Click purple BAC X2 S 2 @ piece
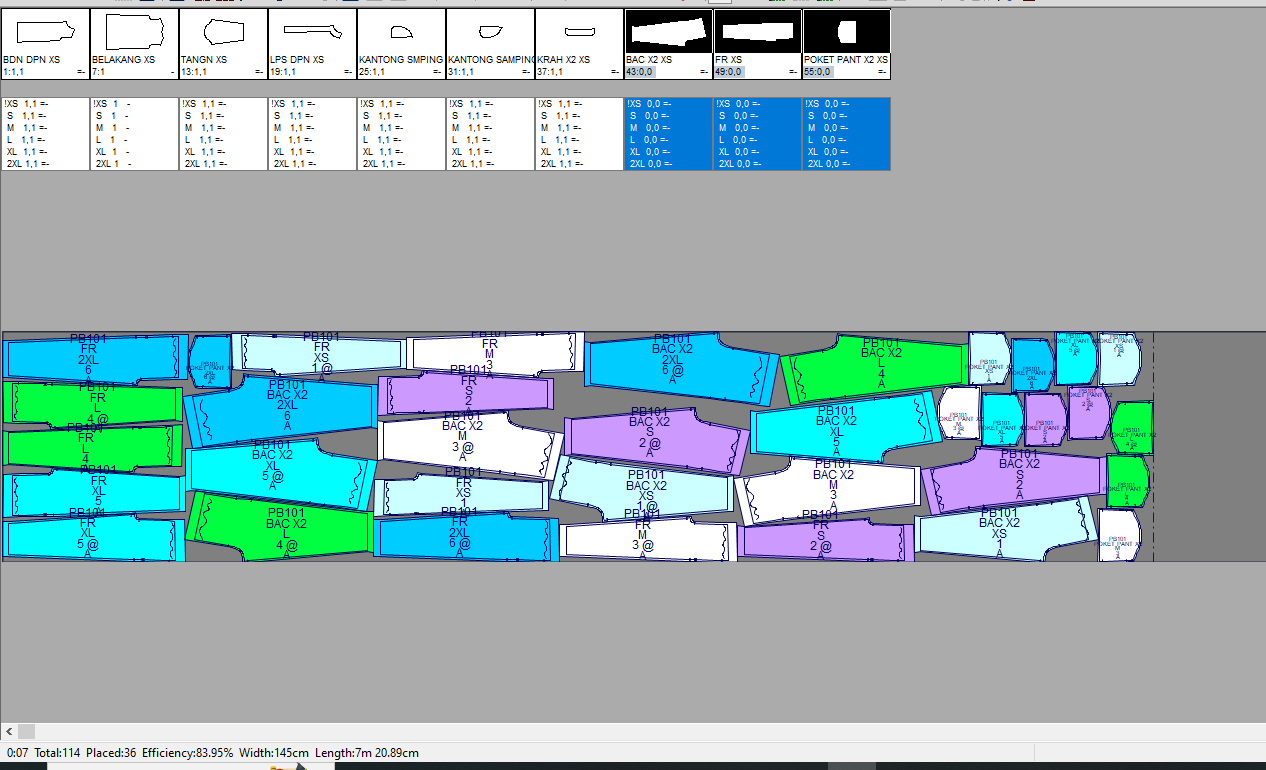1266x770 pixels. tap(656, 437)
